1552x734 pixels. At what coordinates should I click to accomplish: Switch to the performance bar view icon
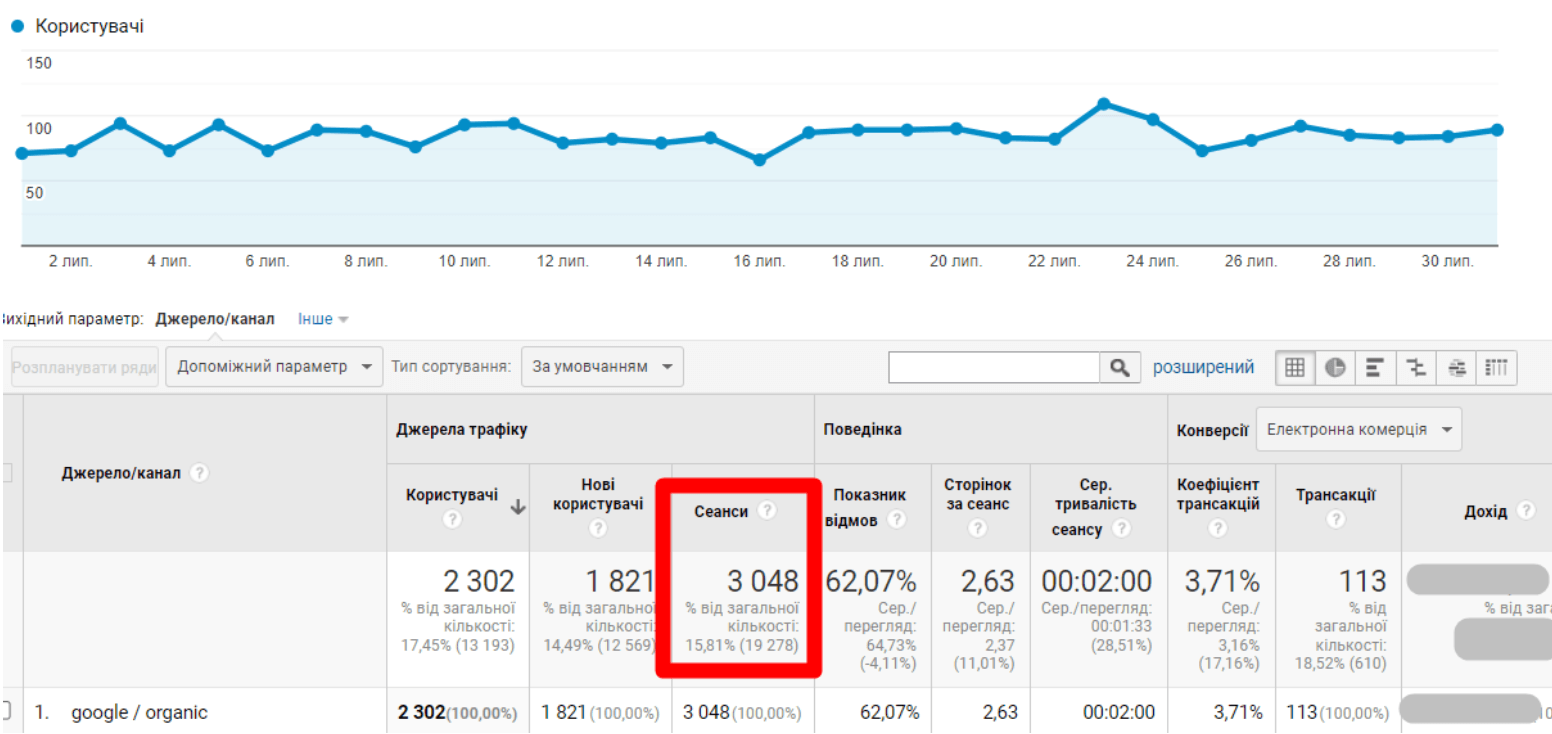[1375, 367]
